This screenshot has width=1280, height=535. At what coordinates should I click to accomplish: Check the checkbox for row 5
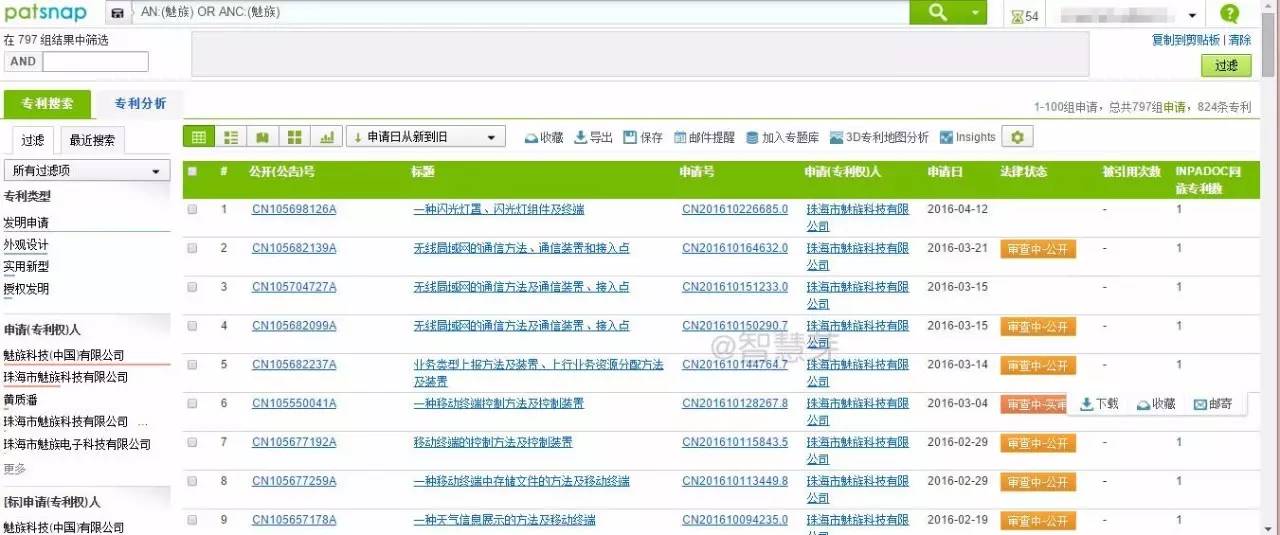[x=192, y=366]
